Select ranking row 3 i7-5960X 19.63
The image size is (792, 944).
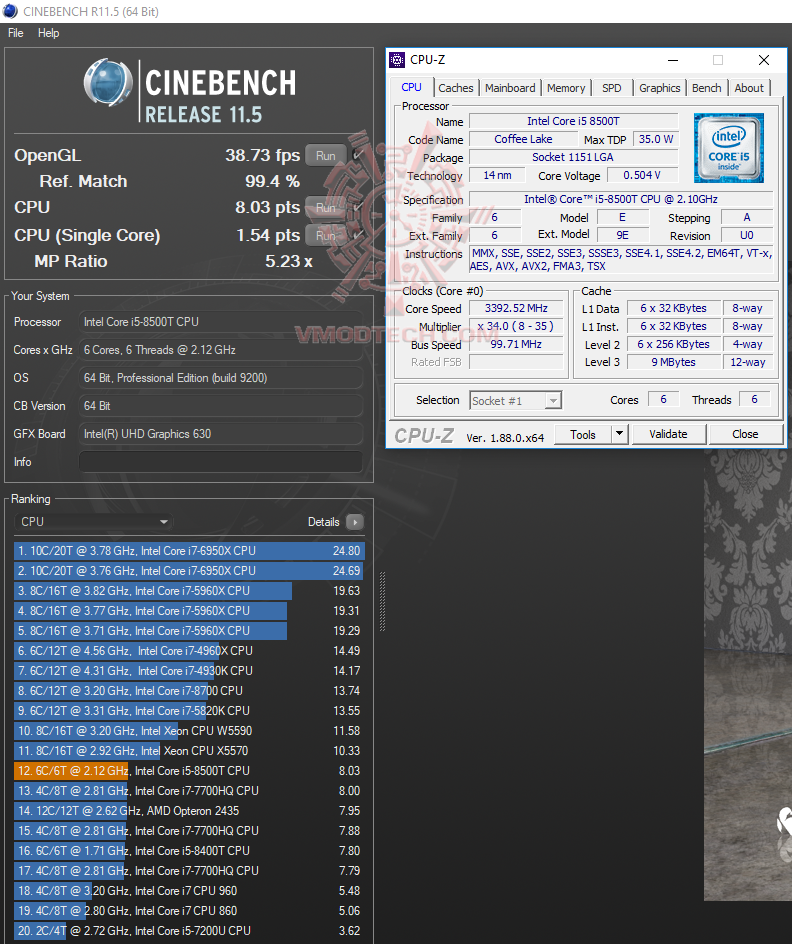tap(189, 591)
